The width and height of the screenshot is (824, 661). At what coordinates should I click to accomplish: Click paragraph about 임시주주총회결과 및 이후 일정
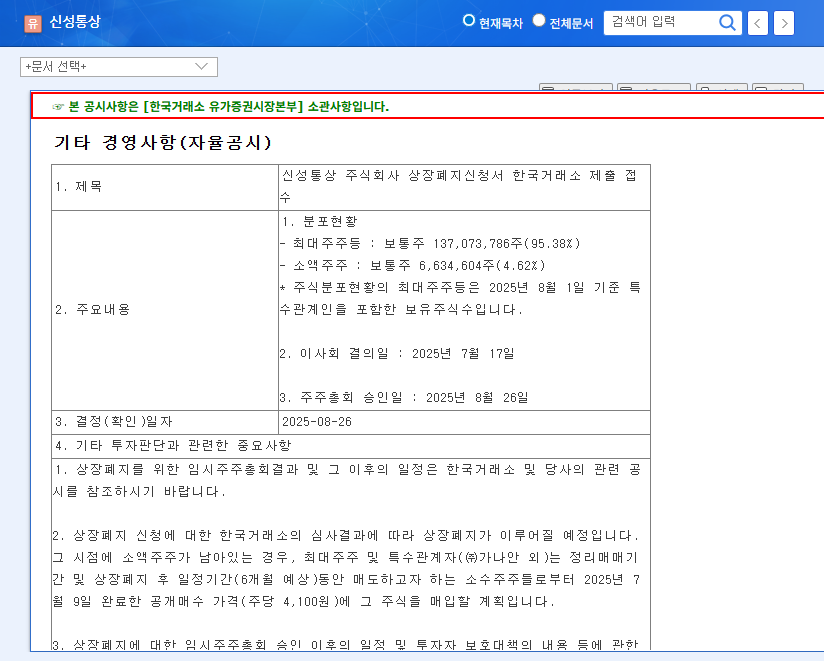tap(347, 480)
